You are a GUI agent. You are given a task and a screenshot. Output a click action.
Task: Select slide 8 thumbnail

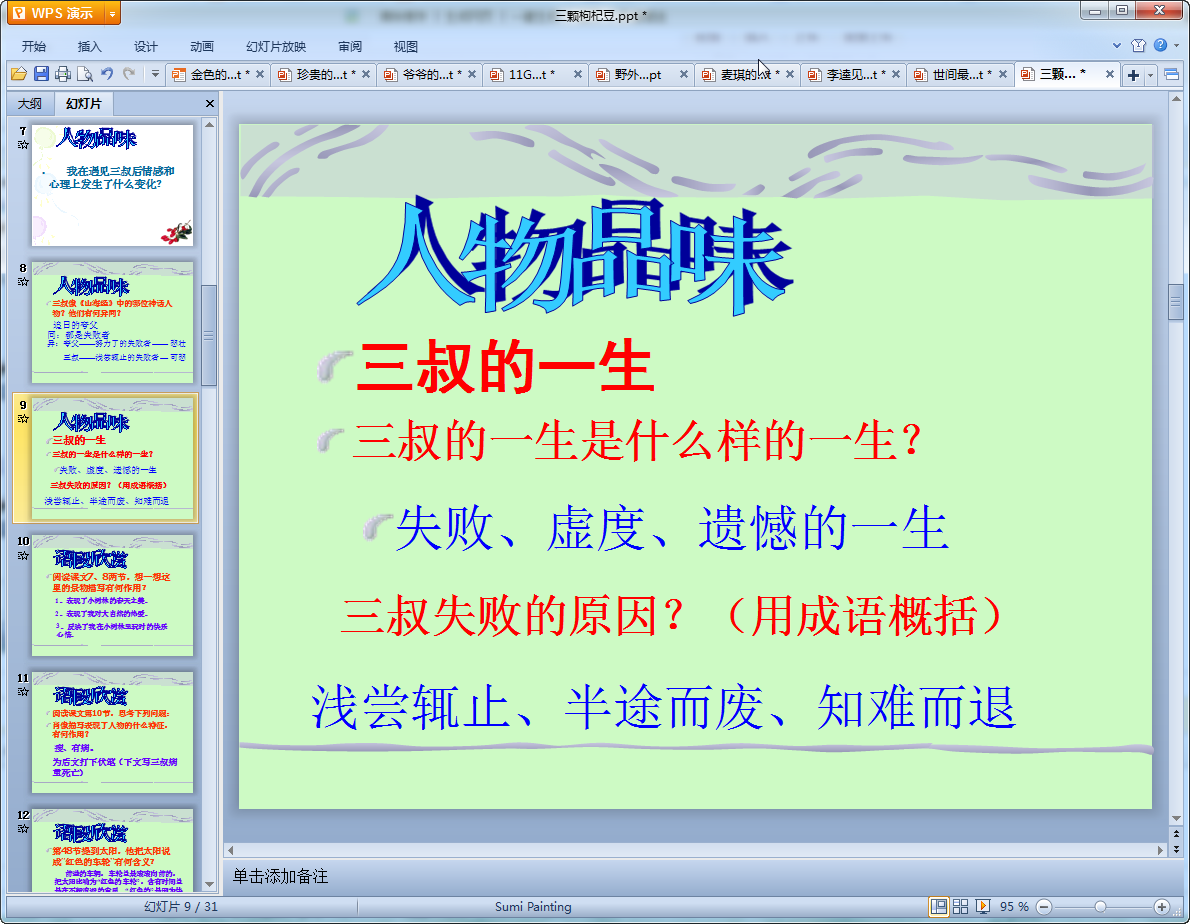(112, 322)
